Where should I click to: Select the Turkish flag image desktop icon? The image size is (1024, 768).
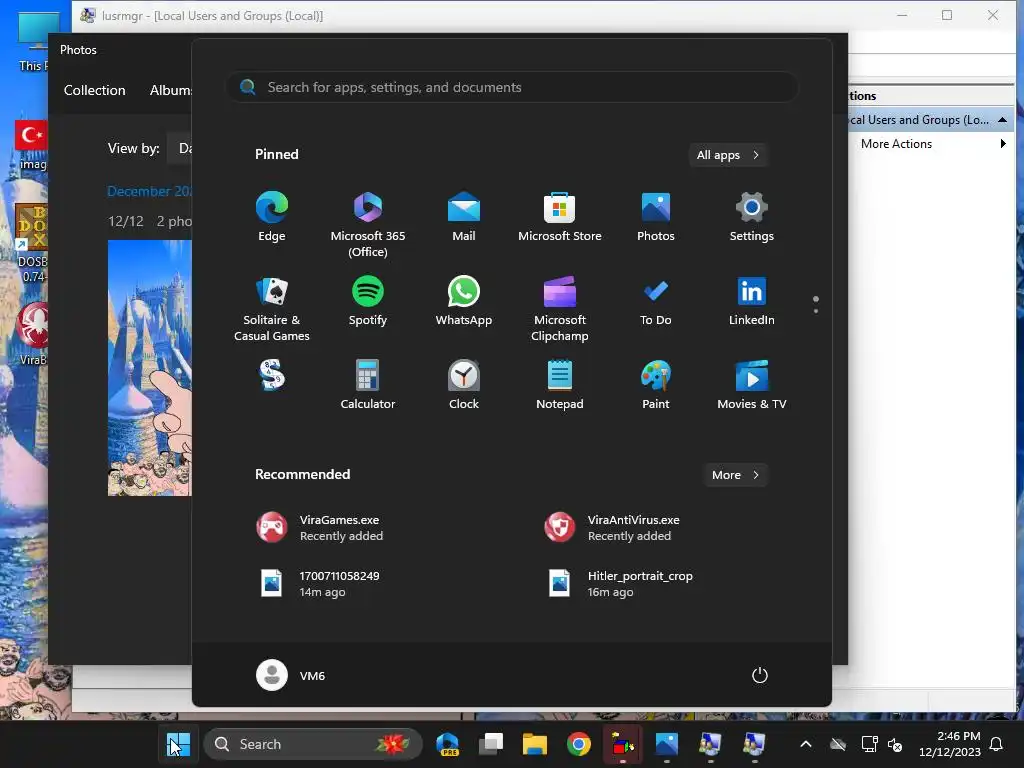[31, 145]
